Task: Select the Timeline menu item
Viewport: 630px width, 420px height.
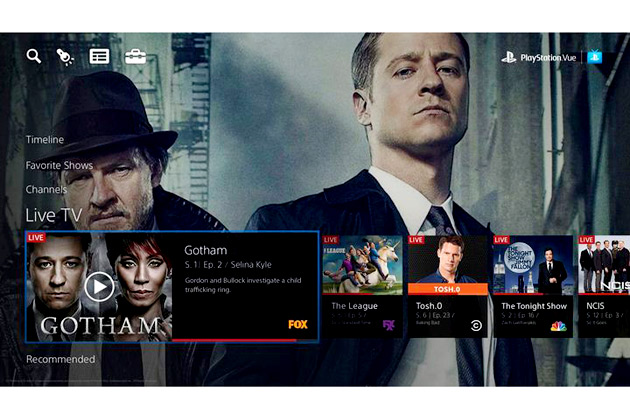Action: (45, 140)
